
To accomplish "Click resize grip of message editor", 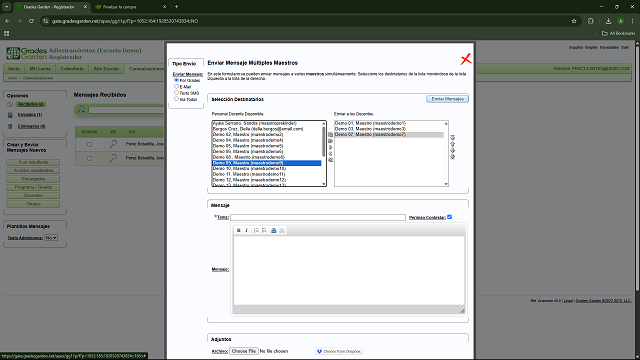I will (462, 311).
